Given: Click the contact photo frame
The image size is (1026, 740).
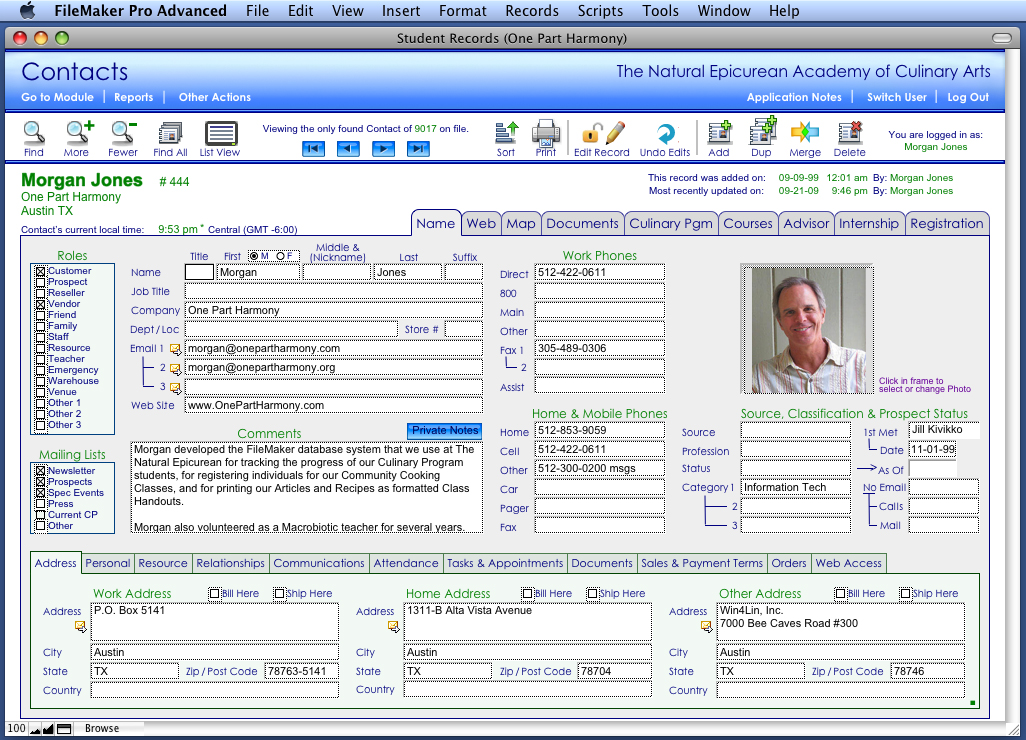Looking at the screenshot, I should coord(807,329).
